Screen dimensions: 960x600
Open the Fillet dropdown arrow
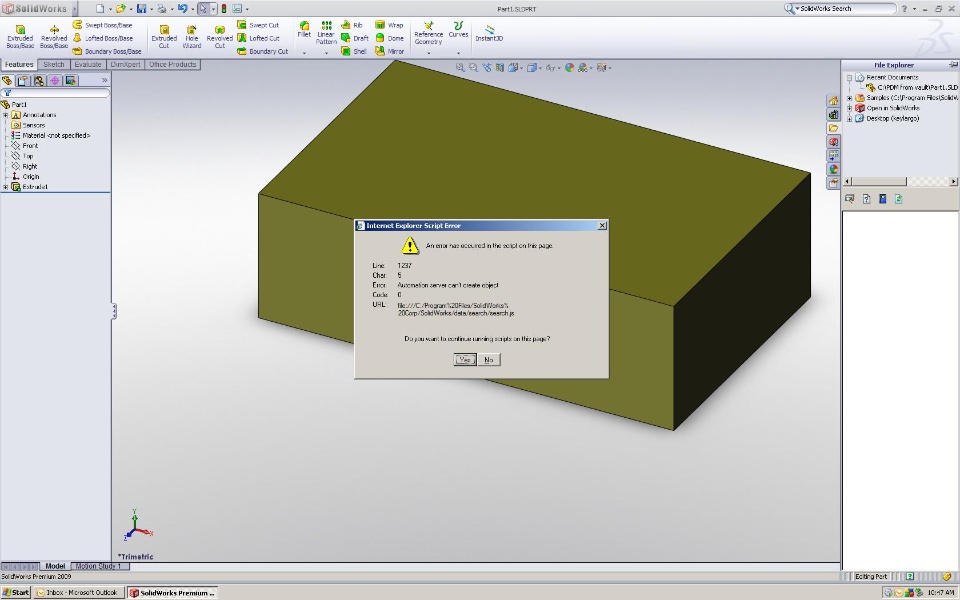tap(304, 53)
